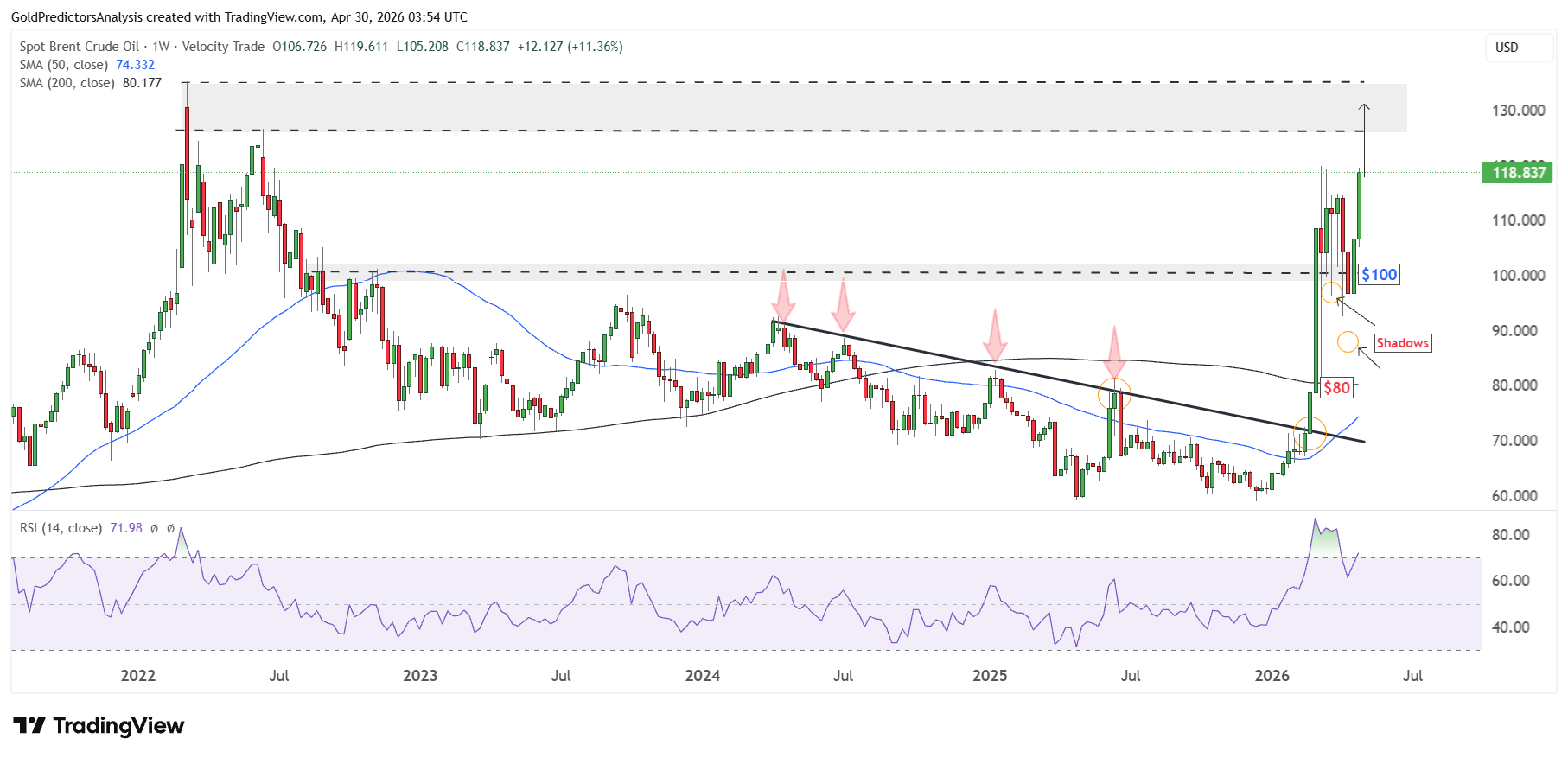Click the high value H119.611
1568x758 pixels.
point(361,47)
